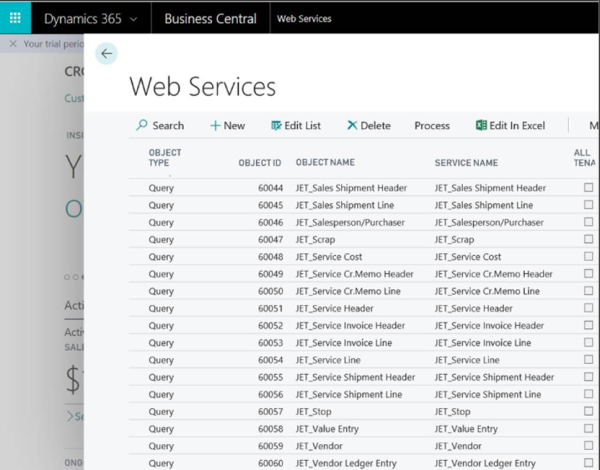The height and width of the screenshot is (470, 600).
Task: Click the Search magnifier icon
Action: tap(142, 125)
